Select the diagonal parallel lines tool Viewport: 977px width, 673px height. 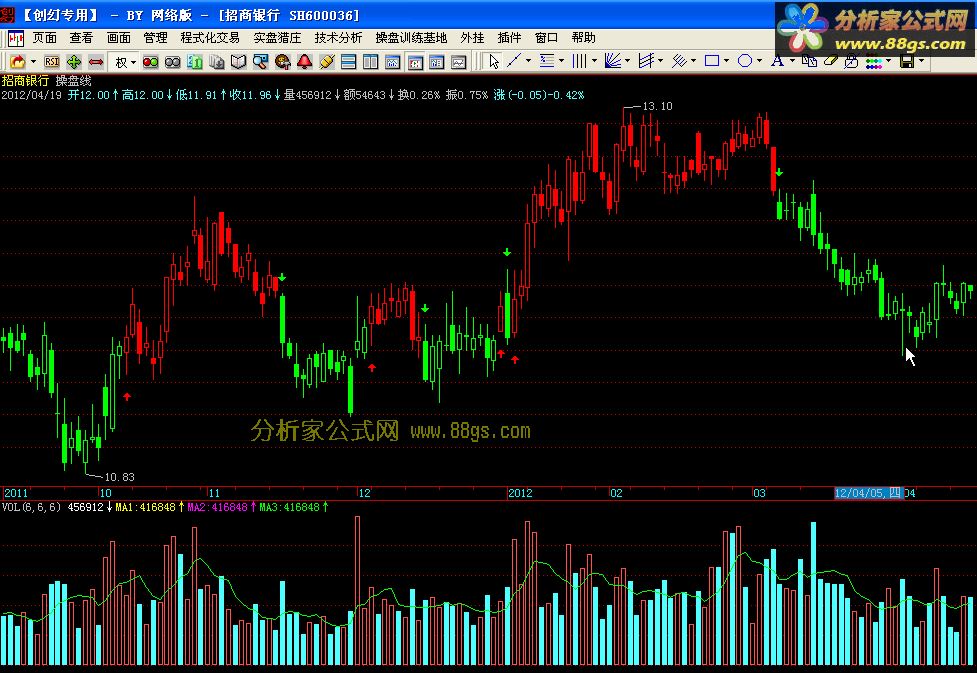click(679, 60)
